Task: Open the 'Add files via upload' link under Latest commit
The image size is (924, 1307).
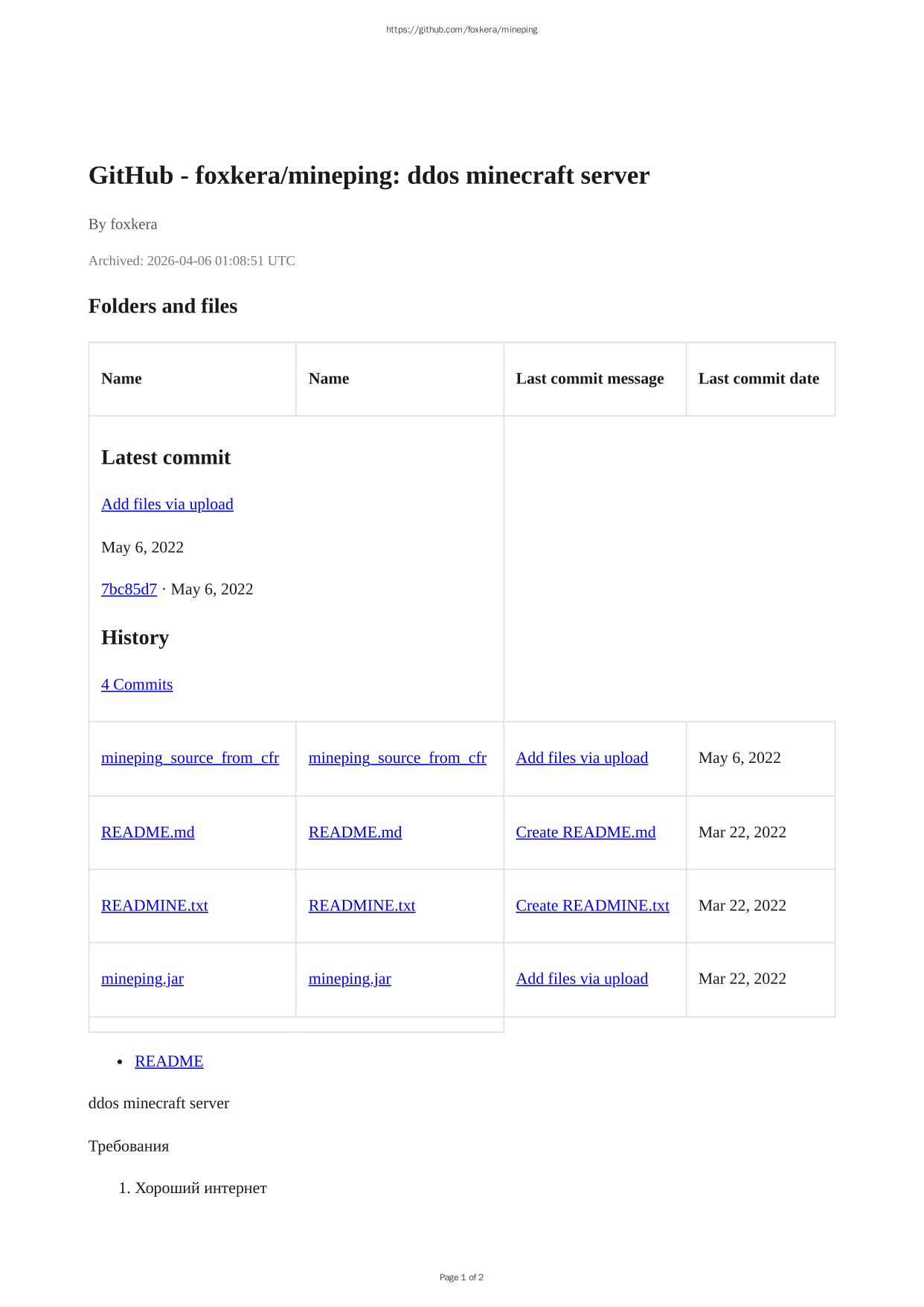Action: point(167,504)
